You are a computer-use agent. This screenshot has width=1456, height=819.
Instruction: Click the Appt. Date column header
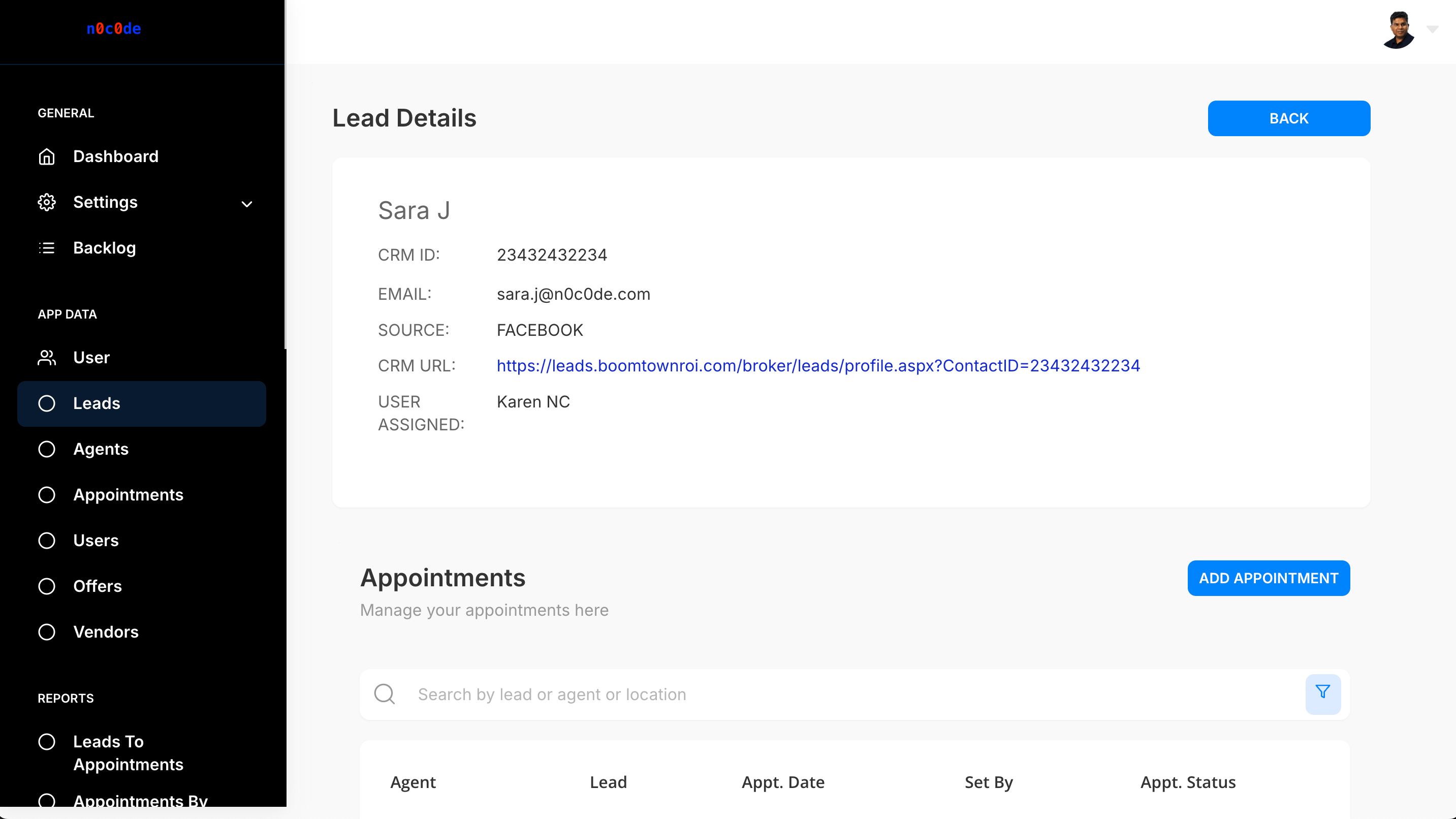783,782
